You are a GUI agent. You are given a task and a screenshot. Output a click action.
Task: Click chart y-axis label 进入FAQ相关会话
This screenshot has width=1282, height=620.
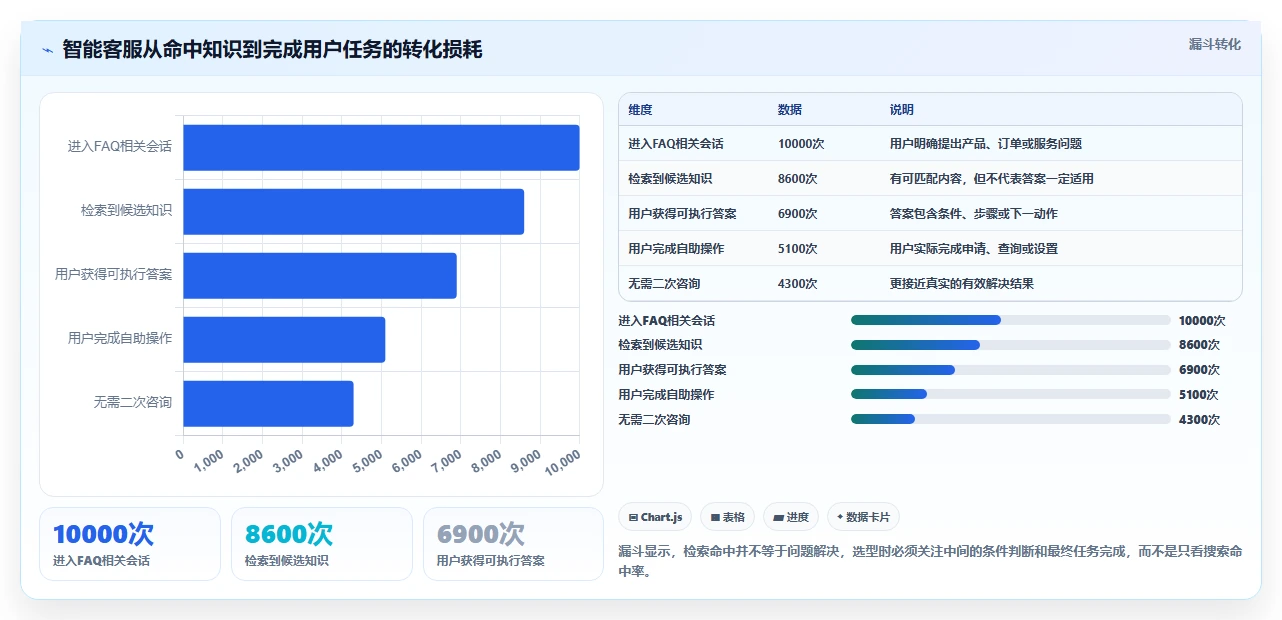[x=120, y=146]
